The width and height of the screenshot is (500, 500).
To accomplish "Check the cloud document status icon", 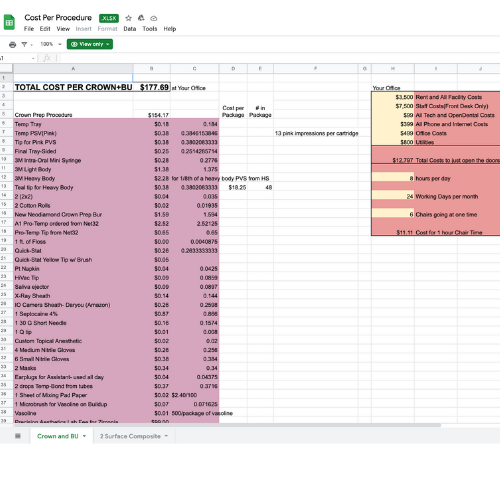I will click(153, 18).
